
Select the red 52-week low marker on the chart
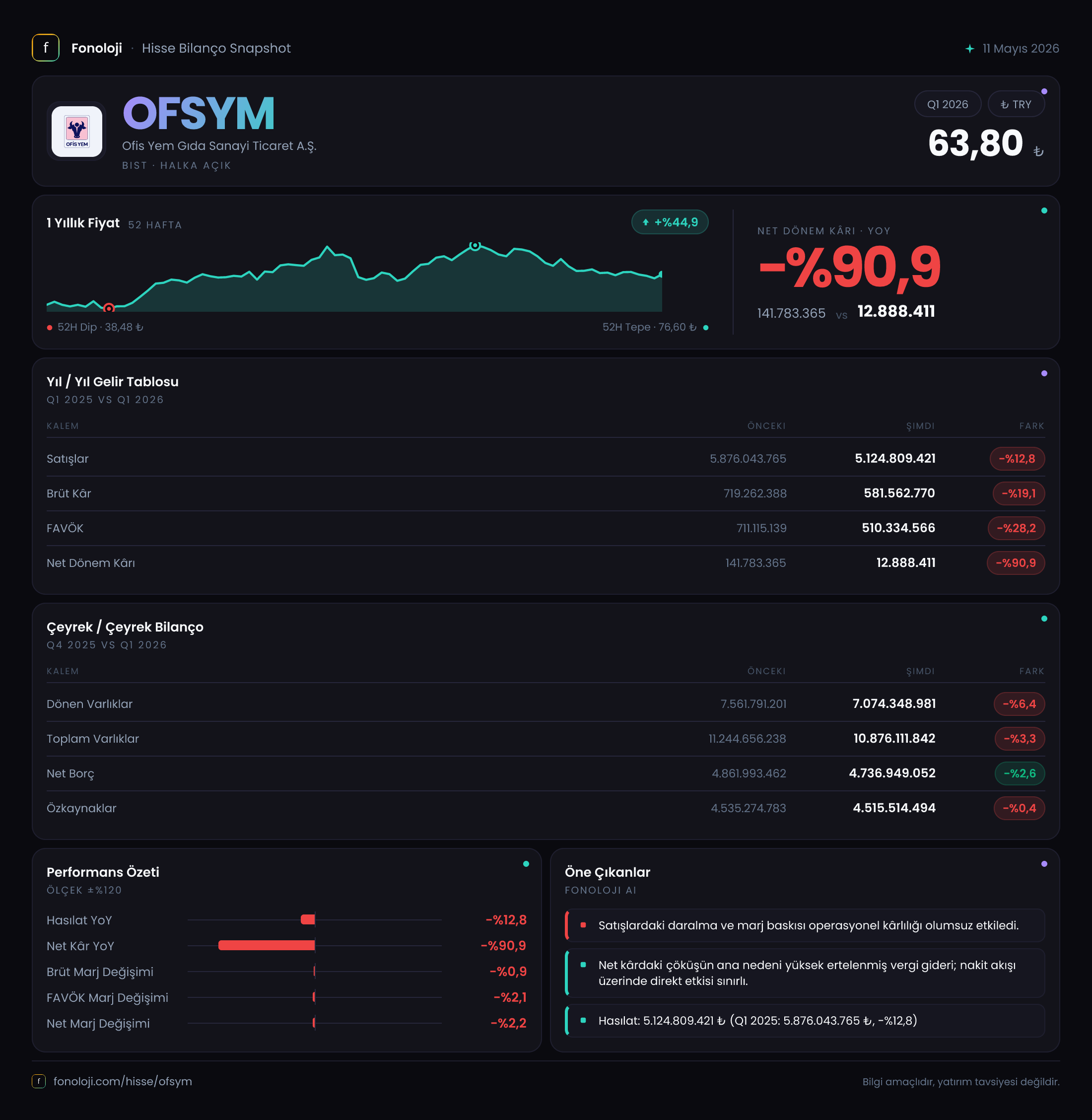click(x=108, y=309)
